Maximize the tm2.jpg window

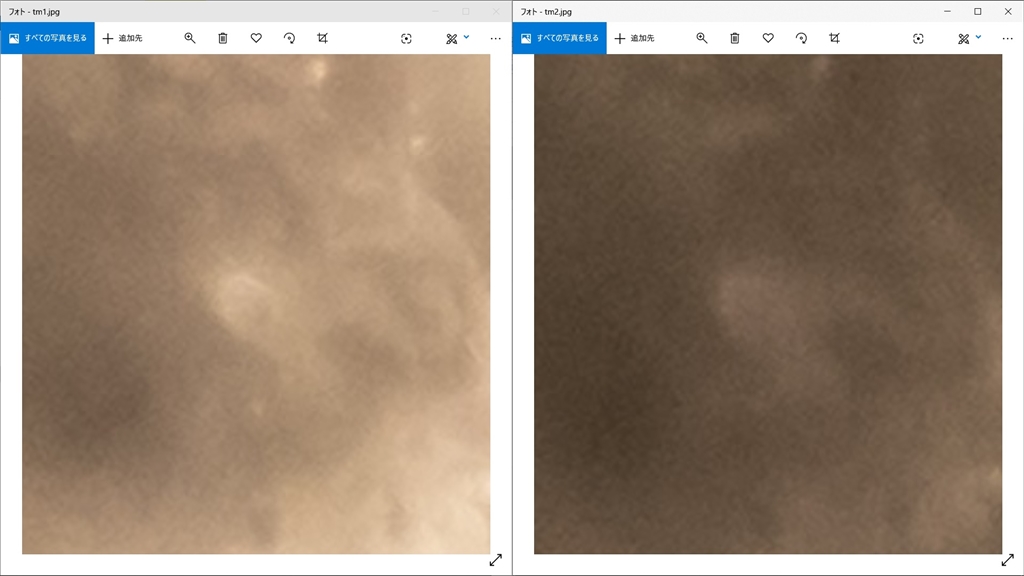978,11
